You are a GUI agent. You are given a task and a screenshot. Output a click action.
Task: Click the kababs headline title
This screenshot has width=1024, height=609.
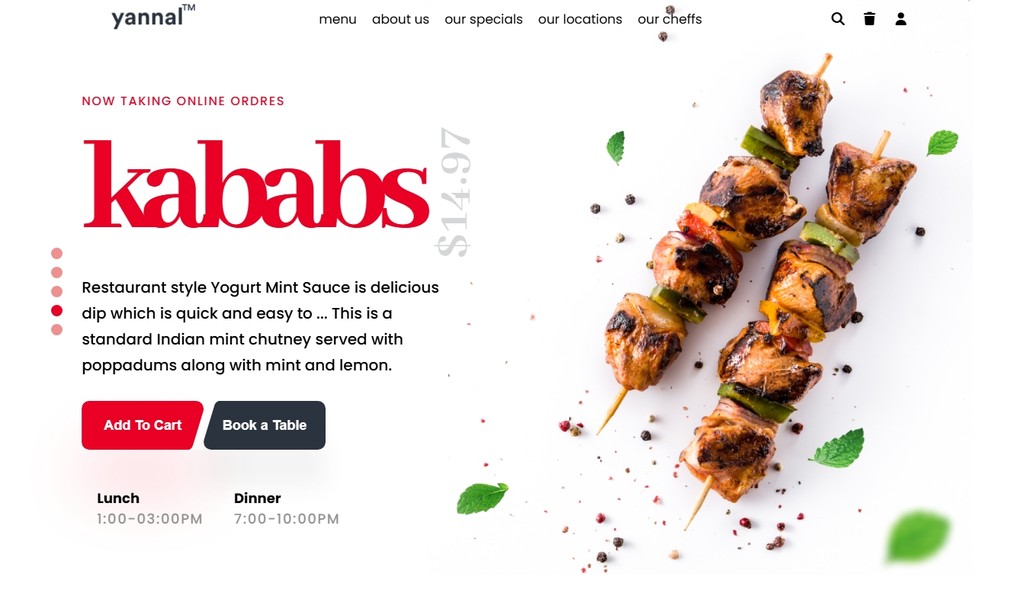click(x=256, y=184)
